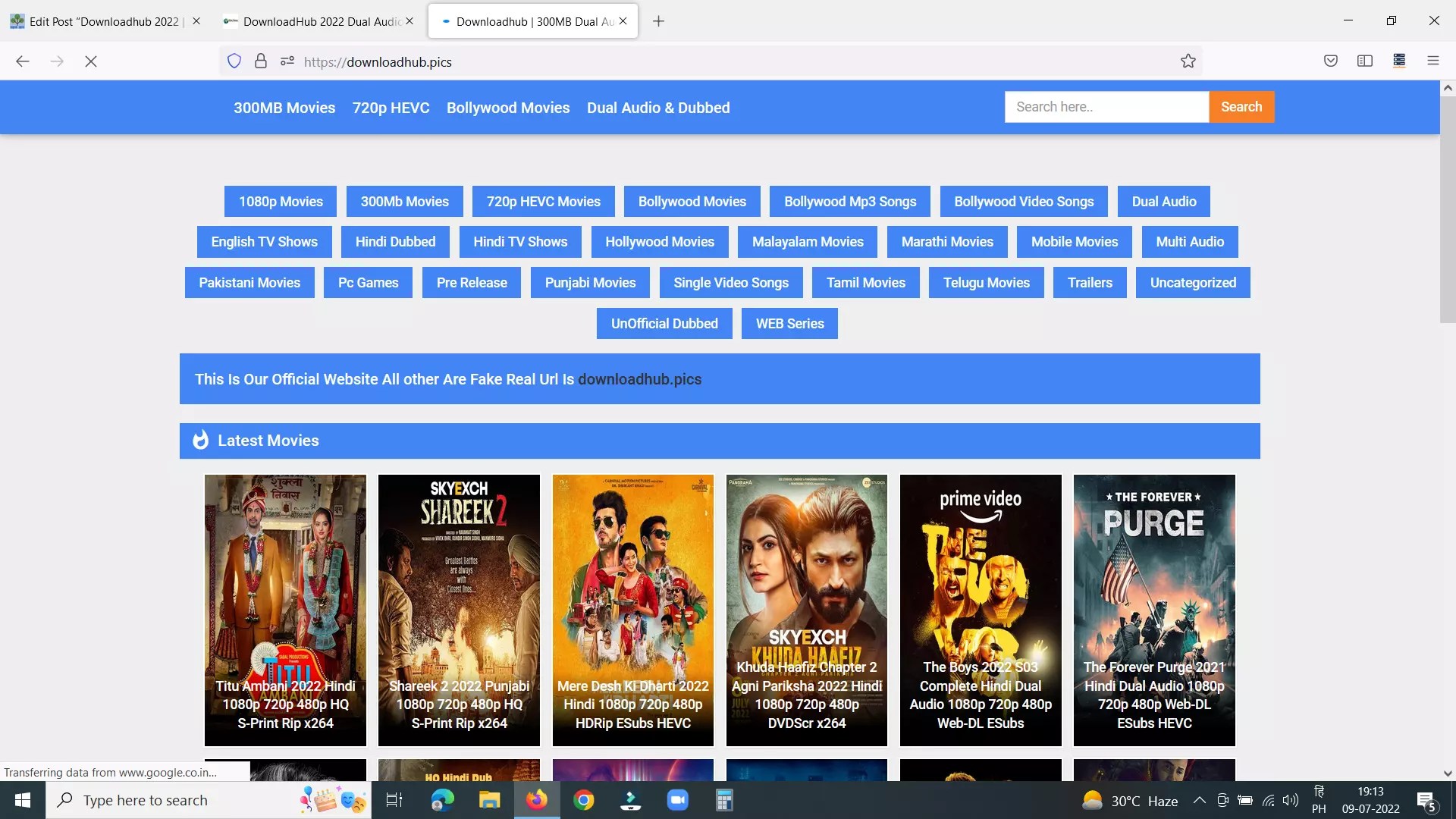Viewport: 1456px width, 819px height.
Task: Click the site security padlock icon
Action: (260, 61)
